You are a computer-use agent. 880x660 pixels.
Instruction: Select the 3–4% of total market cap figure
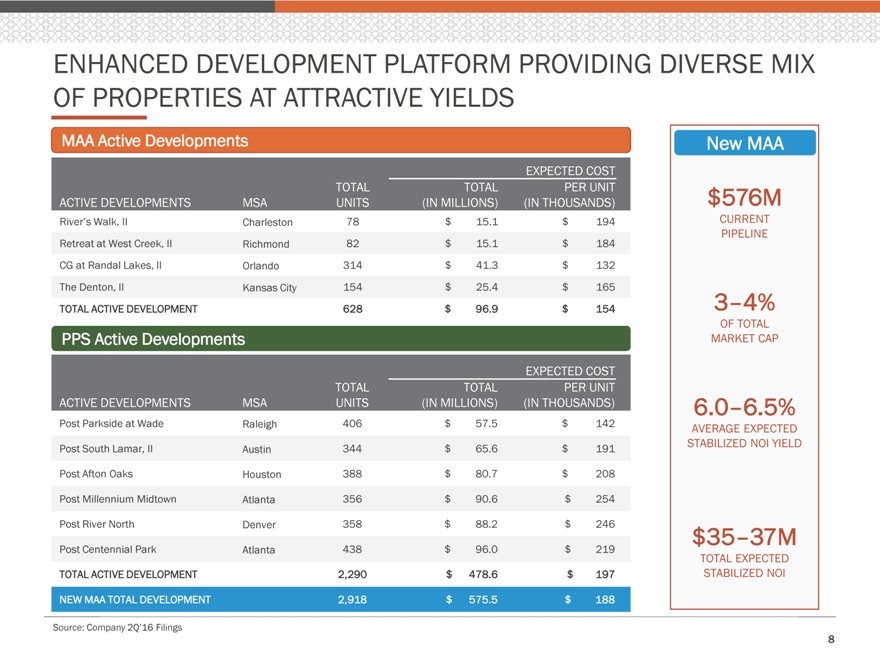[x=744, y=302]
